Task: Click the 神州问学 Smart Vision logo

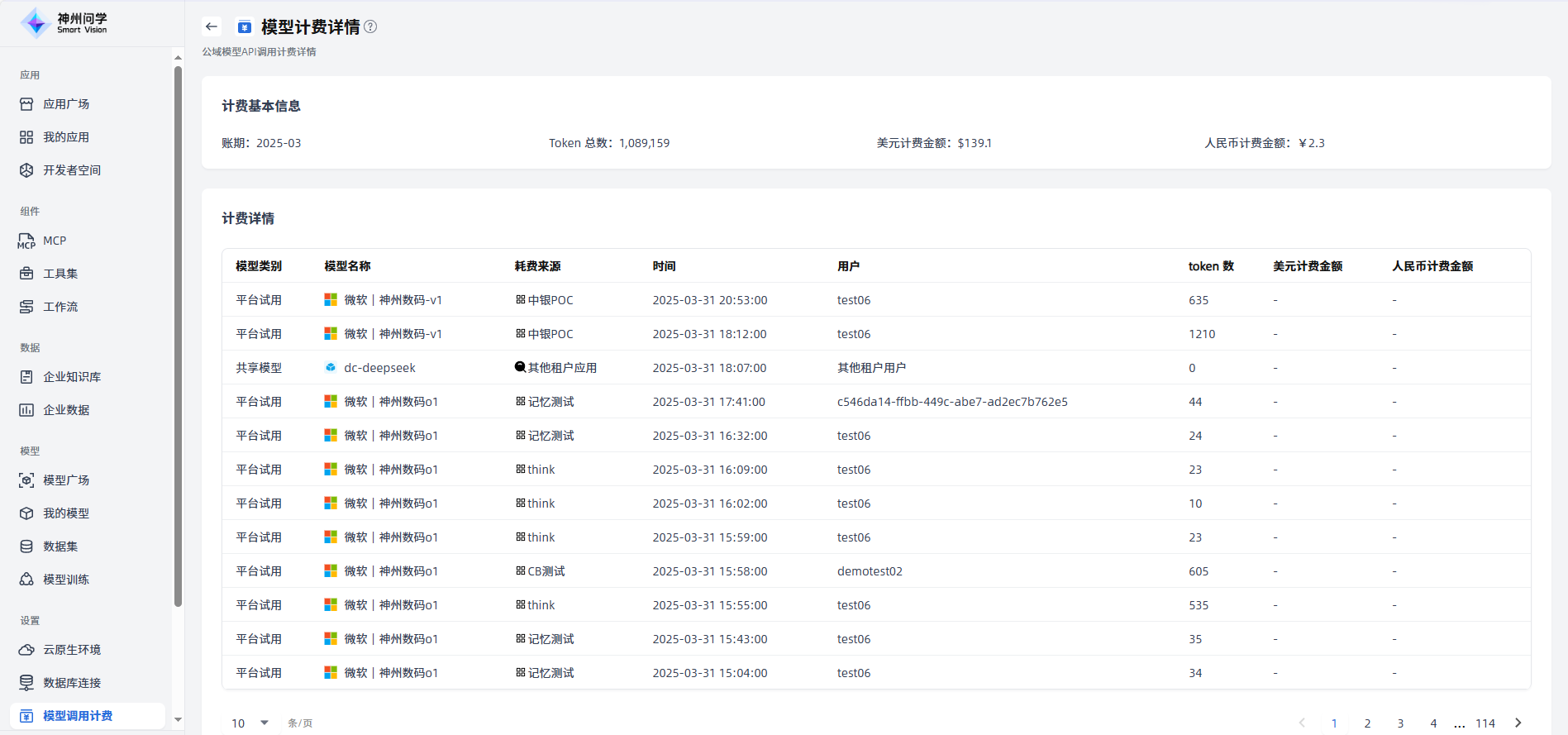Action: click(64, 23)
